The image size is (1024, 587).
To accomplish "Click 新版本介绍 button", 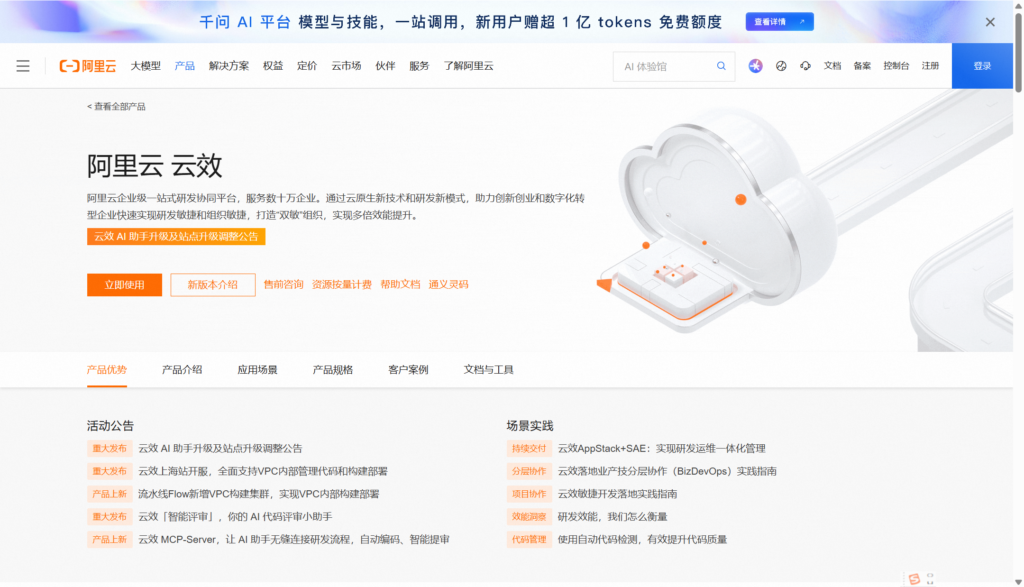I will click(213, 285).
